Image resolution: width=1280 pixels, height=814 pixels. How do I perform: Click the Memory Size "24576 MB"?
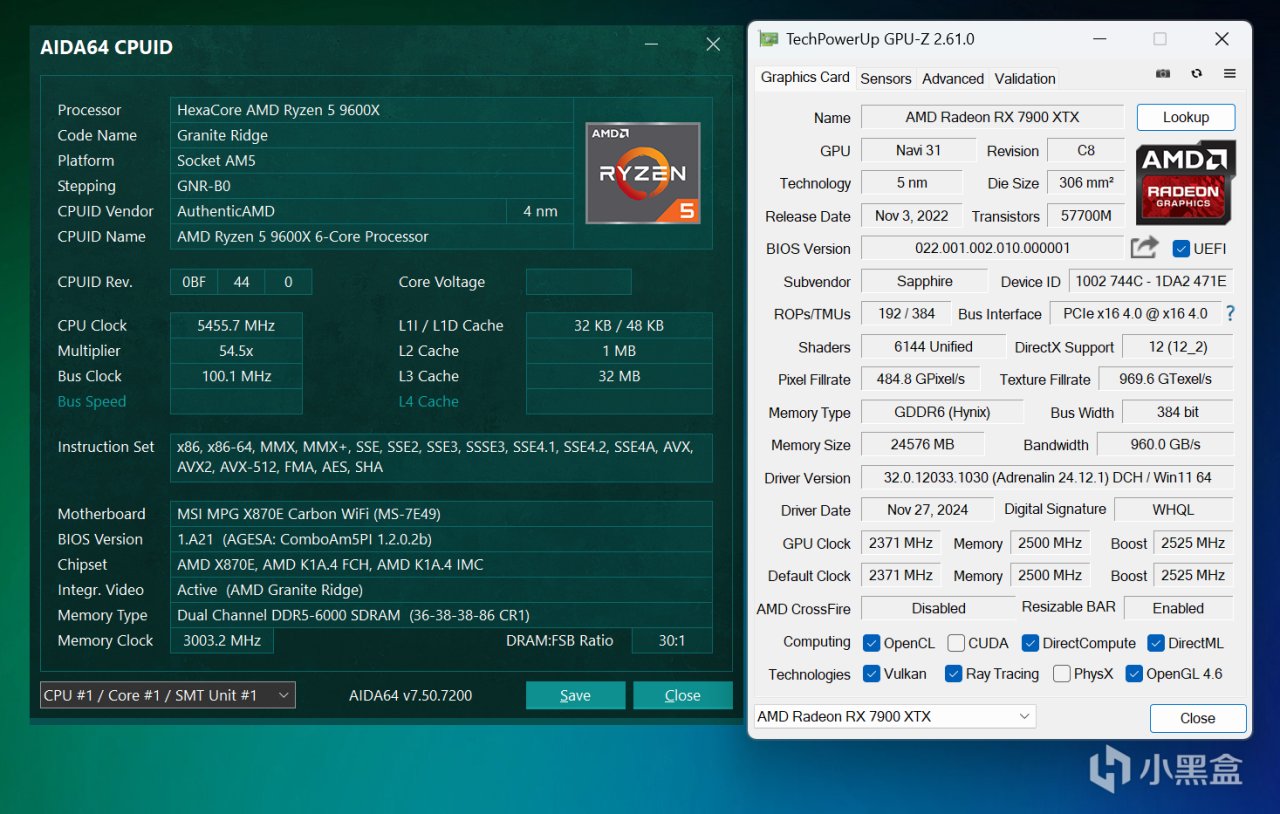[x=922, y=444]
